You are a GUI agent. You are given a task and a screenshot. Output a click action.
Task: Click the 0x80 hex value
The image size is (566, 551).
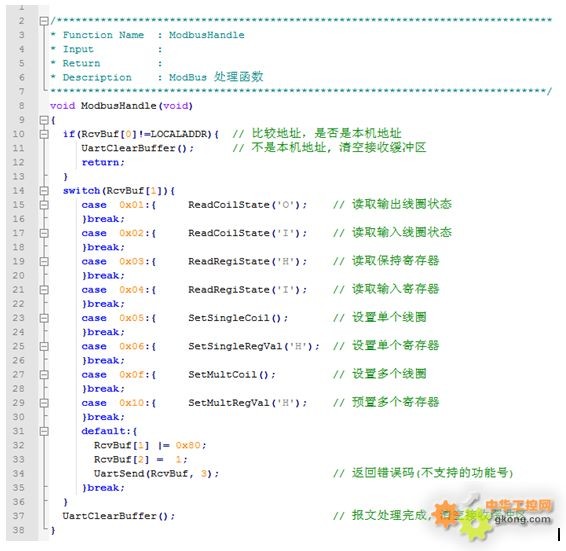click(188, 445)
